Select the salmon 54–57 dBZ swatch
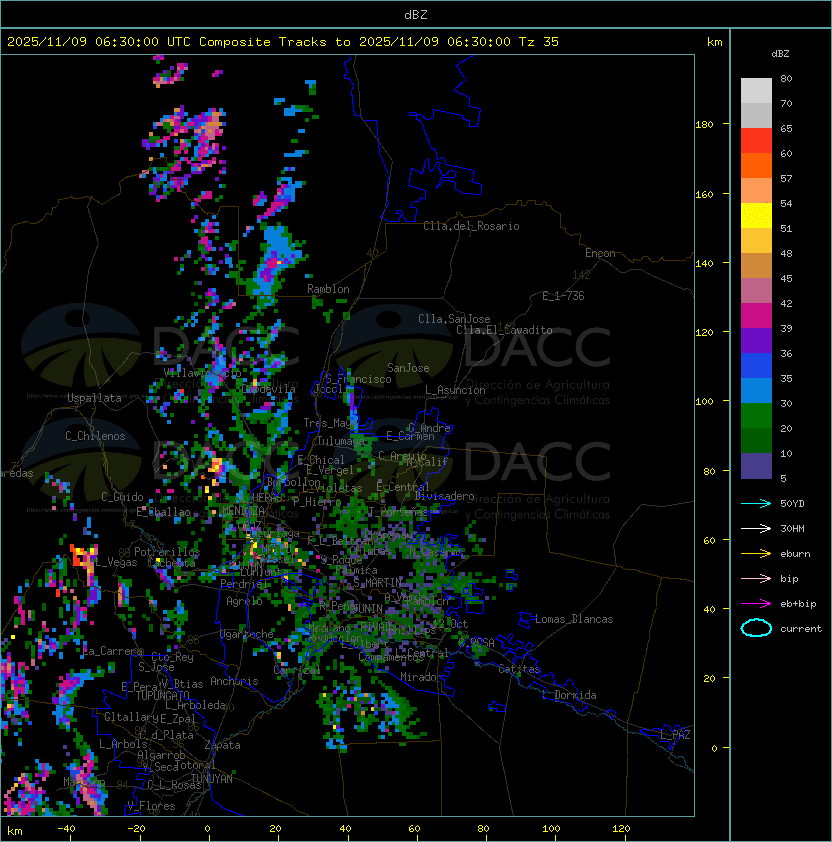This screenshot has width=832, height=842. (756, 191)
